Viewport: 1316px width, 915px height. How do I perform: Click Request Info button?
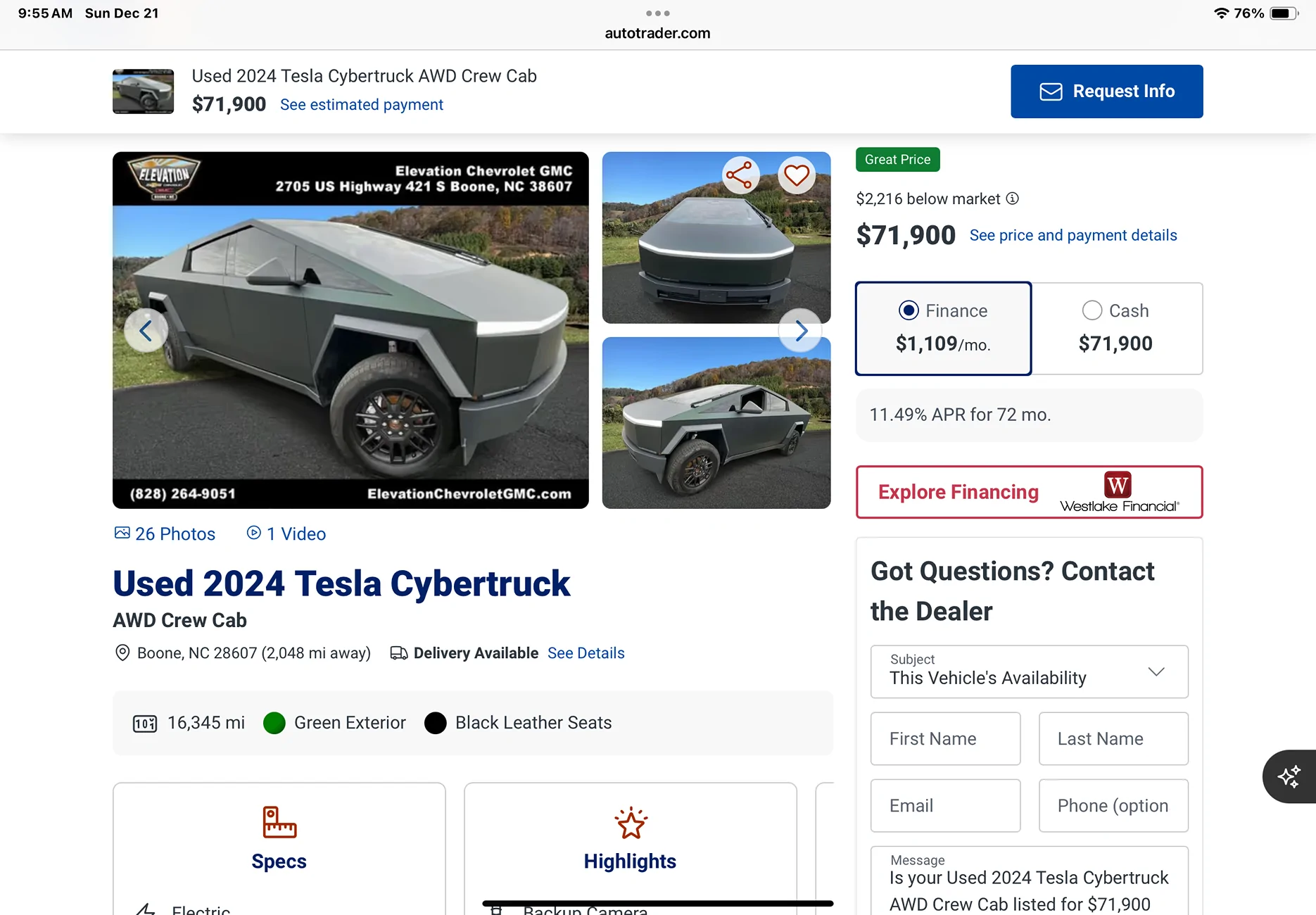1107,91
